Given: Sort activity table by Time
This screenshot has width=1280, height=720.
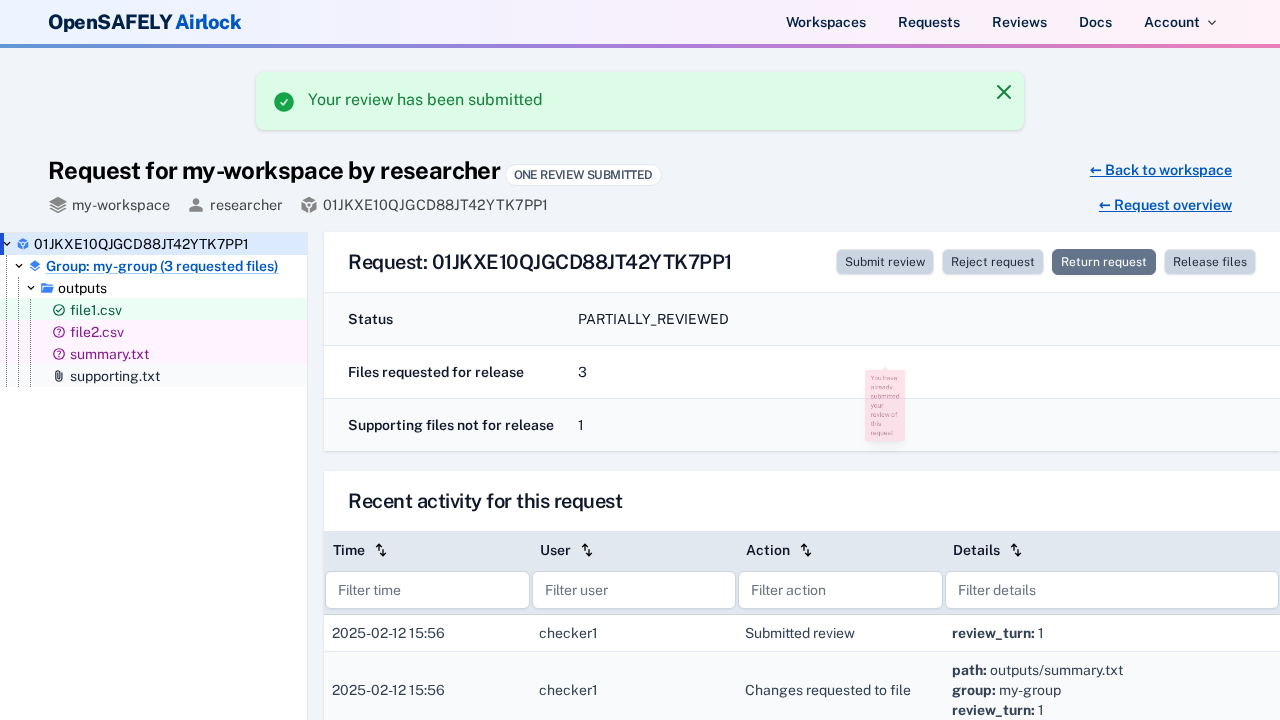Looking at the screenshot, I should (x=381, y=550).
